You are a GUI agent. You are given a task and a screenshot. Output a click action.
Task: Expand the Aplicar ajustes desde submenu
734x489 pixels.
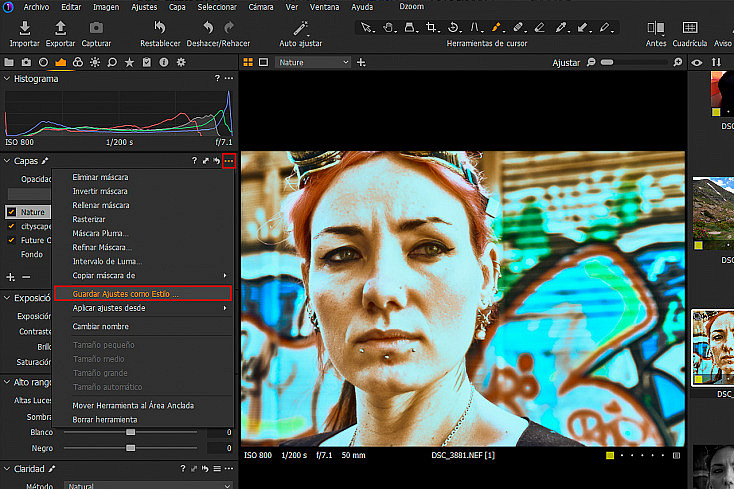click(143, 308)
